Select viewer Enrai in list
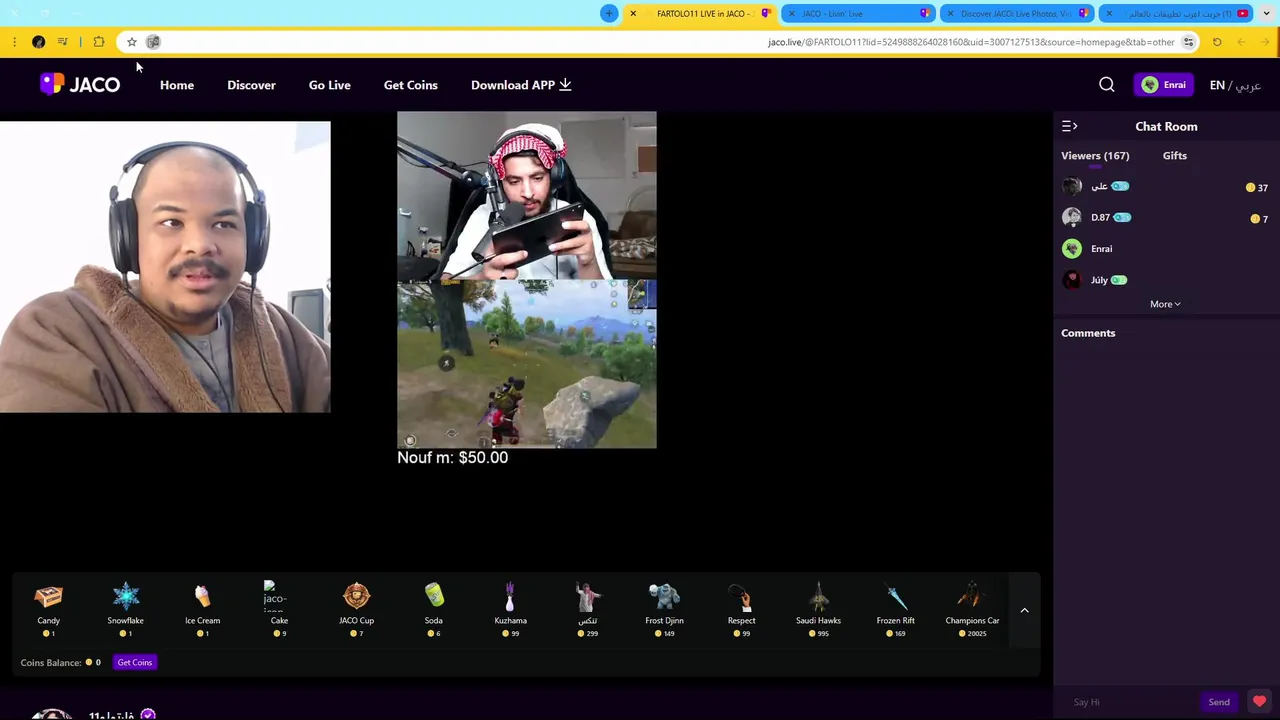This screenshot has width=1280, height=720. point(1165,249)
